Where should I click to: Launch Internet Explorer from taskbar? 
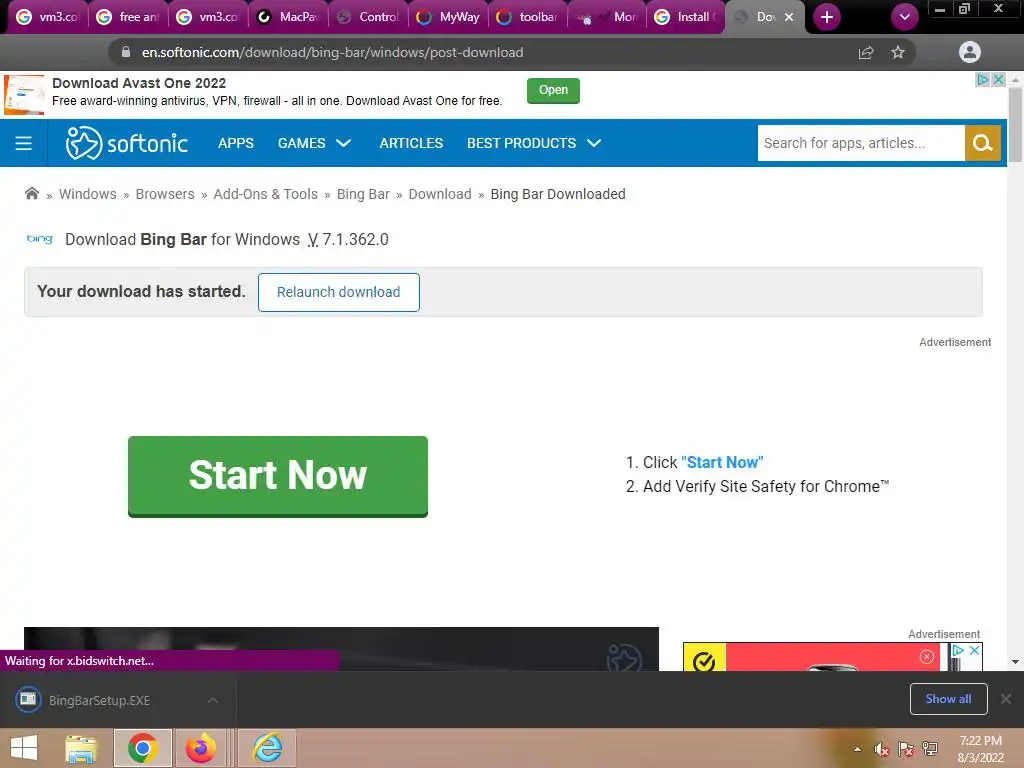[x=268, y=748]
